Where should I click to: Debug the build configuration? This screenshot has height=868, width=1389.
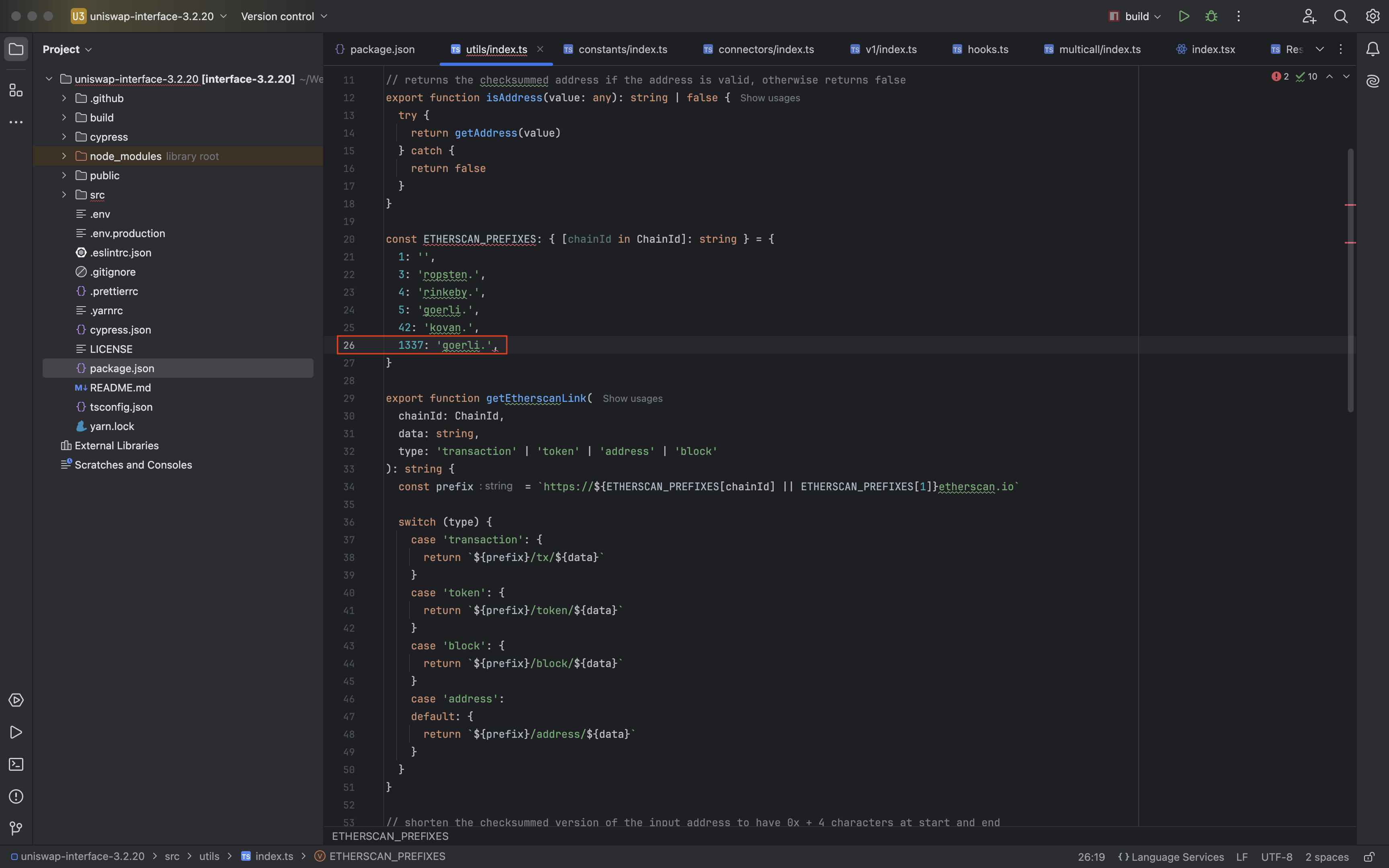click(x=1211, y=16)
